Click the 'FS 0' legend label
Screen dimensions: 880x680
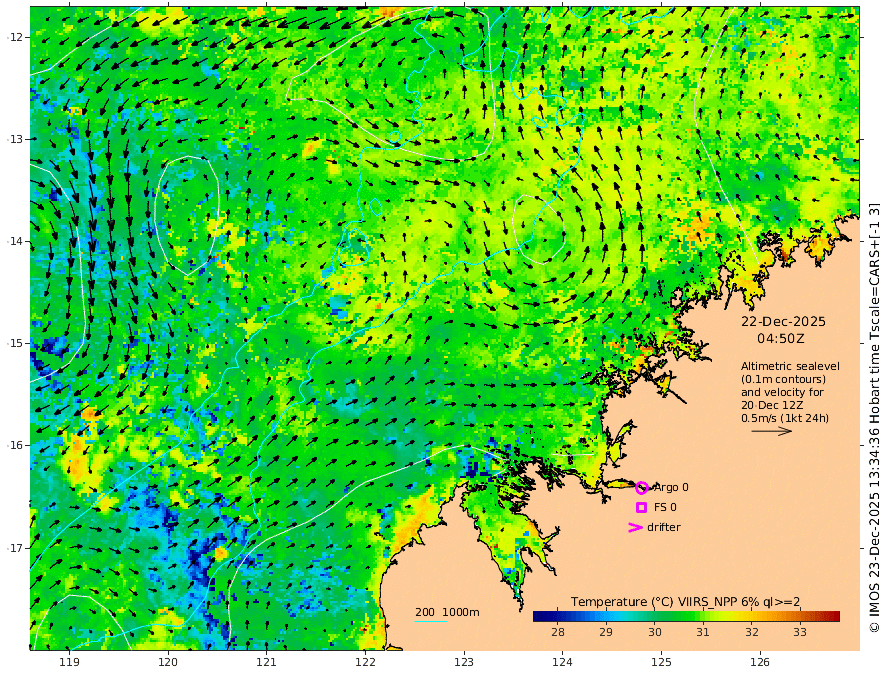pos(665,507)
